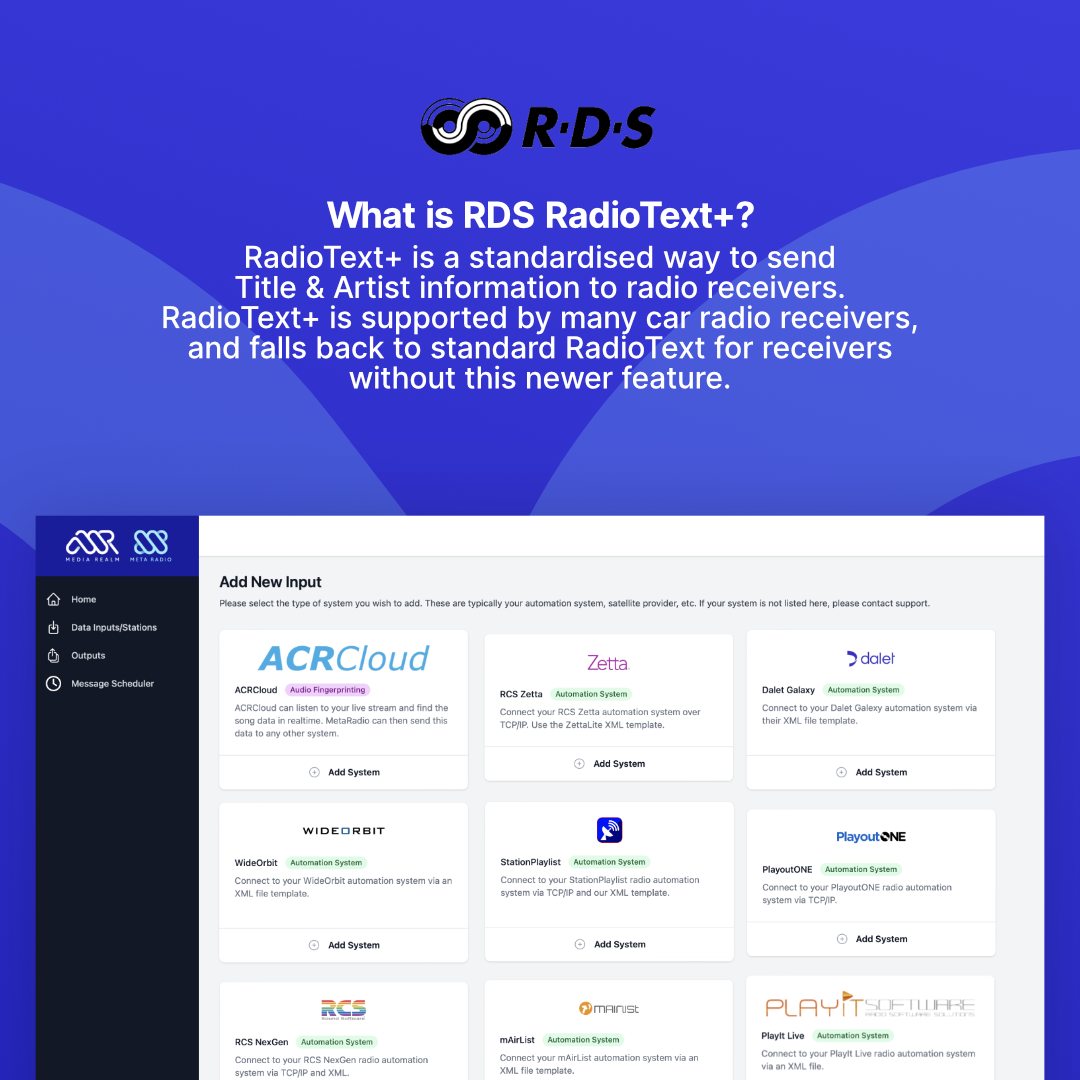Click the PlayoutONE logo
The image size is (1080, 1080).
coord(871,837)
